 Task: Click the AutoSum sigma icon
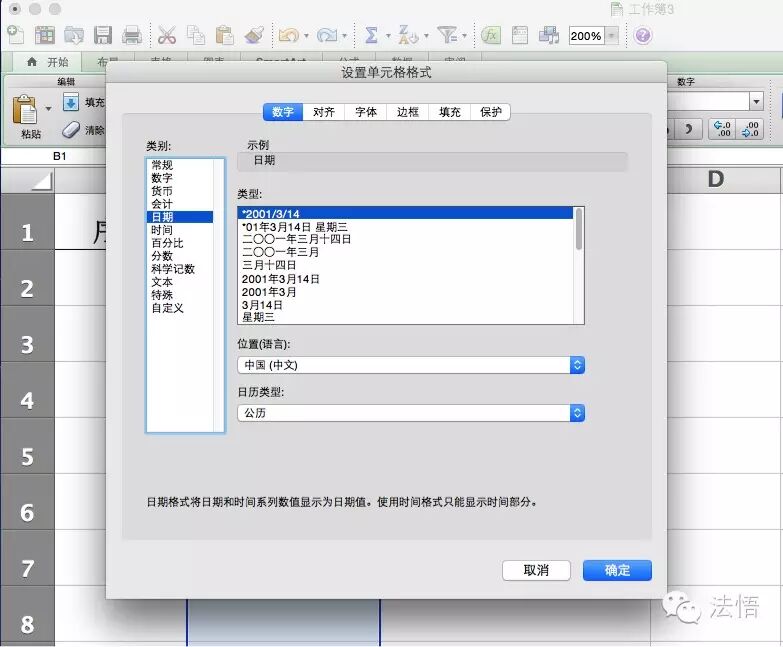(x=371, y=35)
